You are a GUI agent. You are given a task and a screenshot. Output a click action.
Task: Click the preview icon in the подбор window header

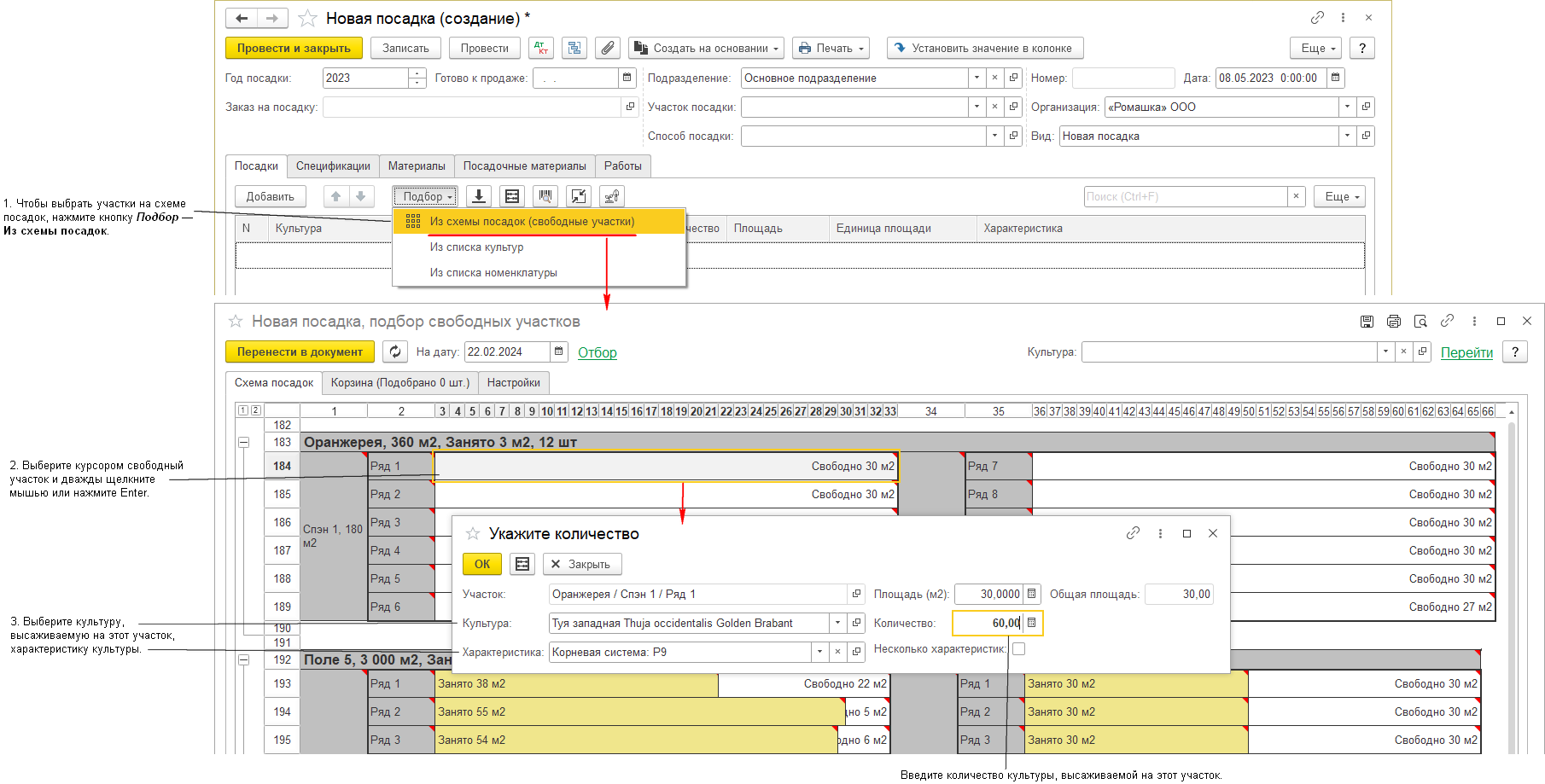[x=1420, y=322]
